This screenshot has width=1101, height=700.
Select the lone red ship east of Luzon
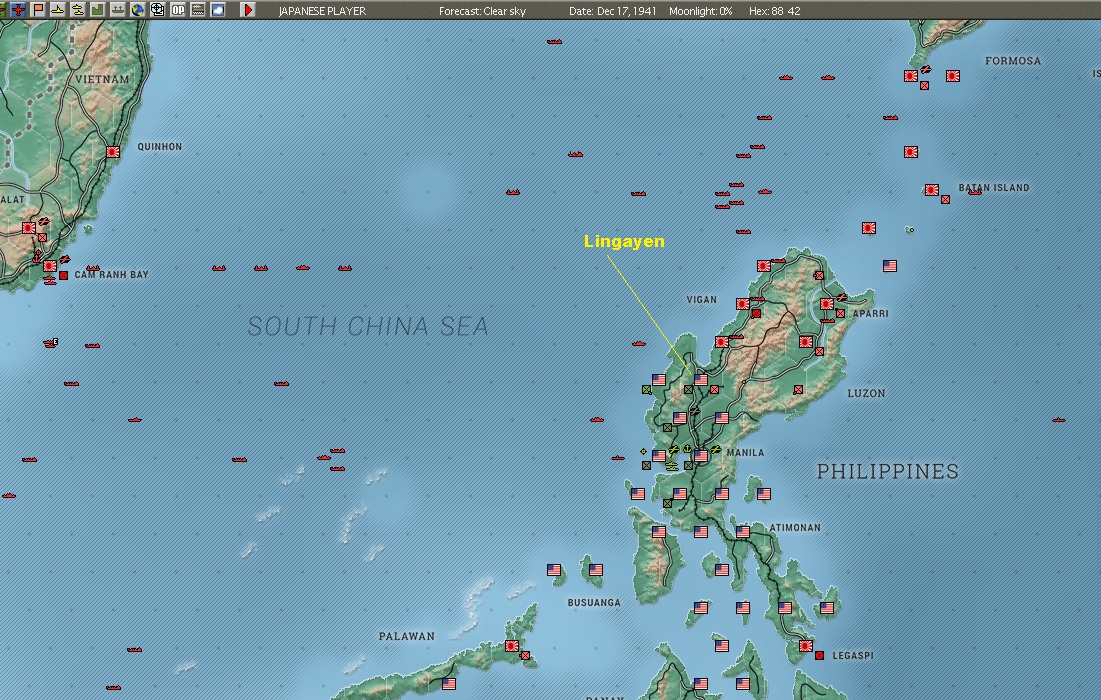(1059, 420)
